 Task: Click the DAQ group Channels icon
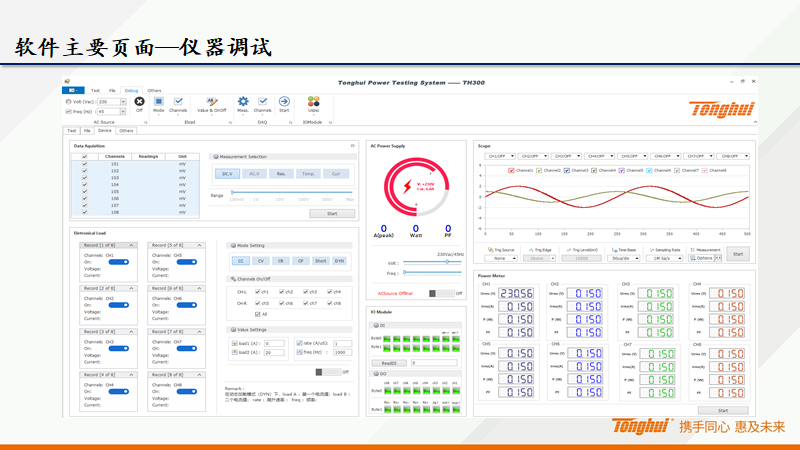(263, 102)
